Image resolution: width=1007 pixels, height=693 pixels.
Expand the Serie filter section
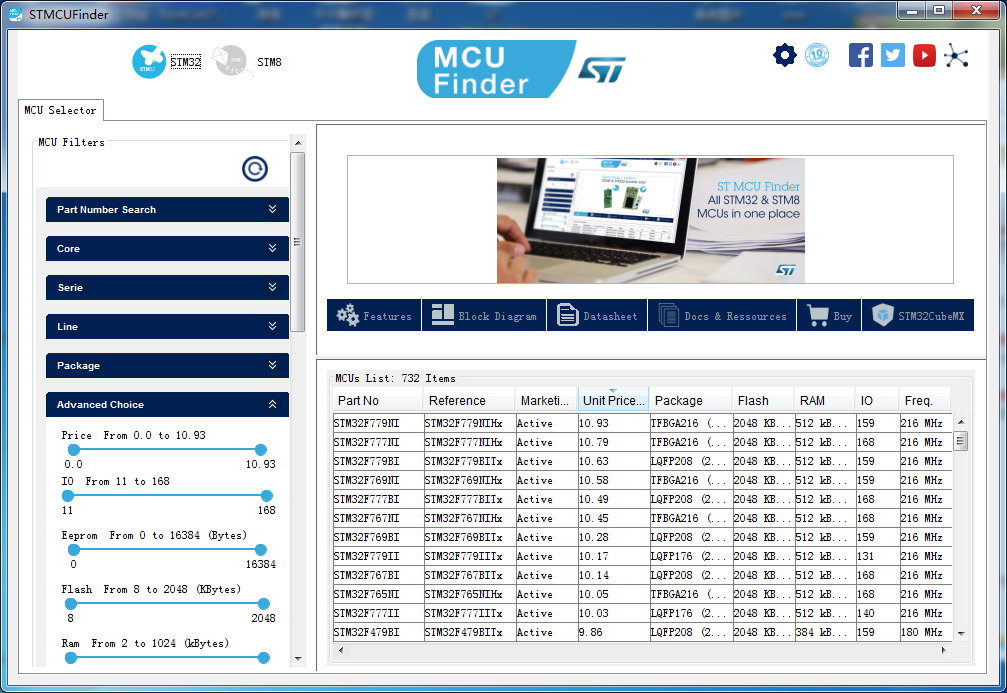pos(167,288)
